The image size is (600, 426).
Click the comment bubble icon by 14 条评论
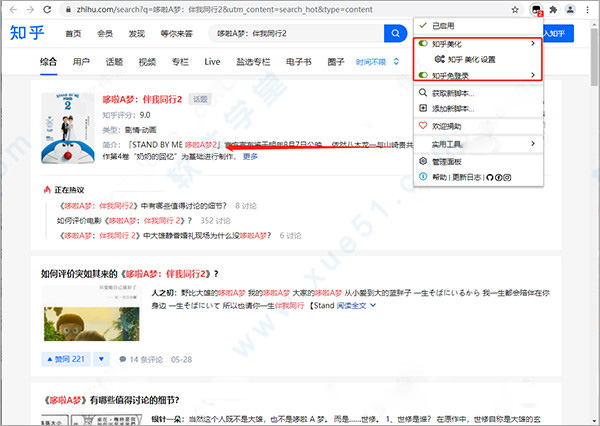click(x=123, y=359)
